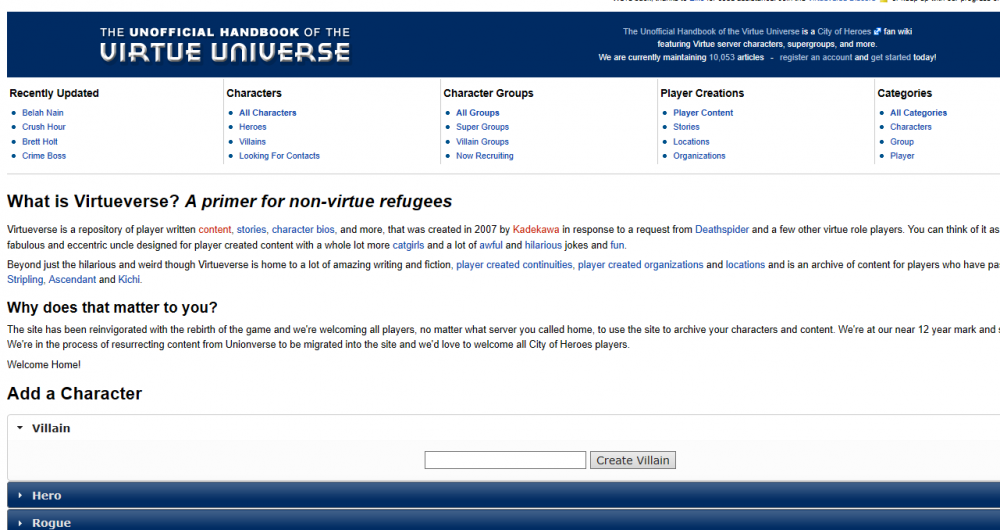This screenshot has height=530, width=1000.
Task: Select the Now Recruiting link
Action: click(x=484, y=156)
